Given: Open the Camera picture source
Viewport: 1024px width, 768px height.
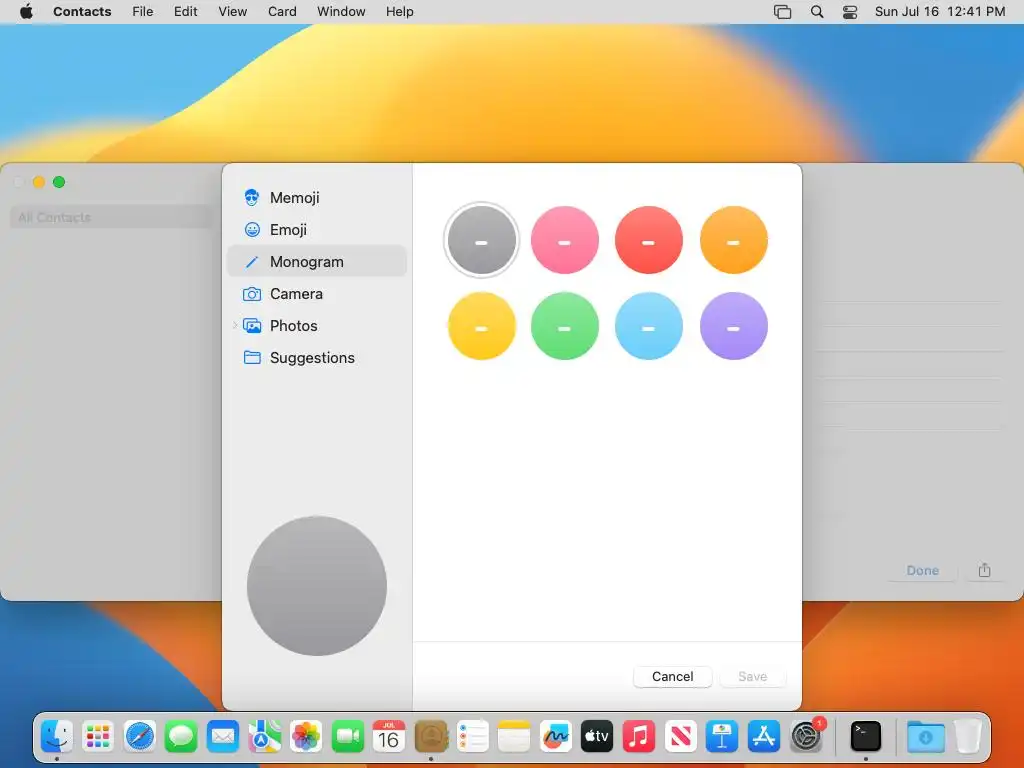Looking at the screenshot, I should pos(317,293).
